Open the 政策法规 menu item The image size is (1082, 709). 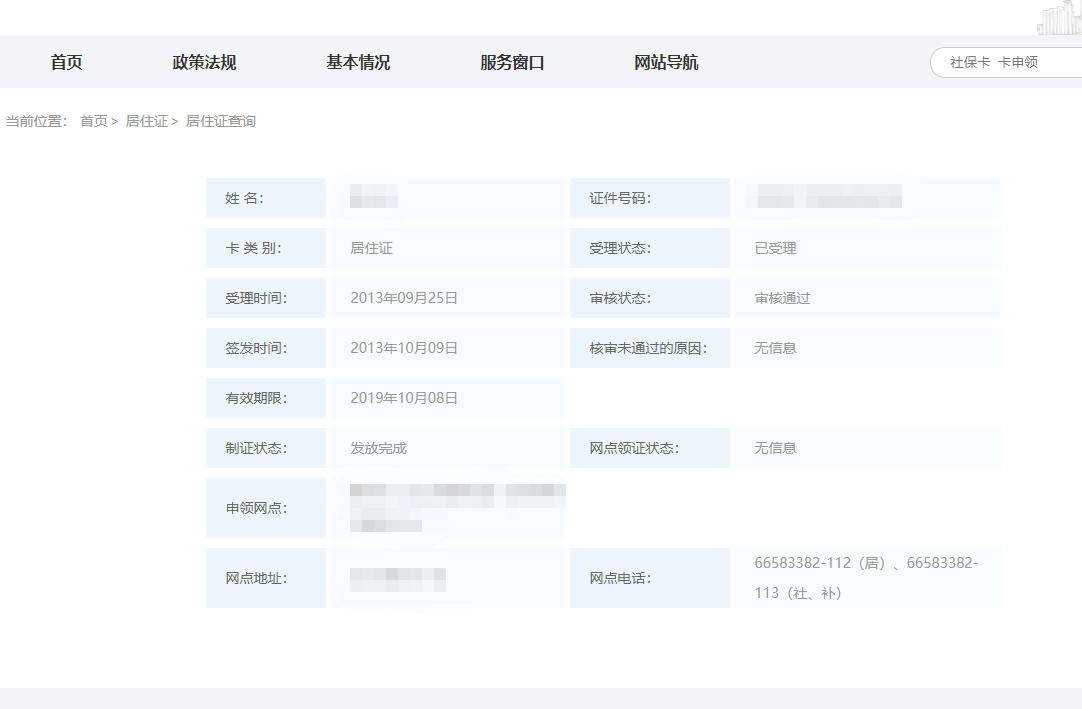click(x=204, y=62)
